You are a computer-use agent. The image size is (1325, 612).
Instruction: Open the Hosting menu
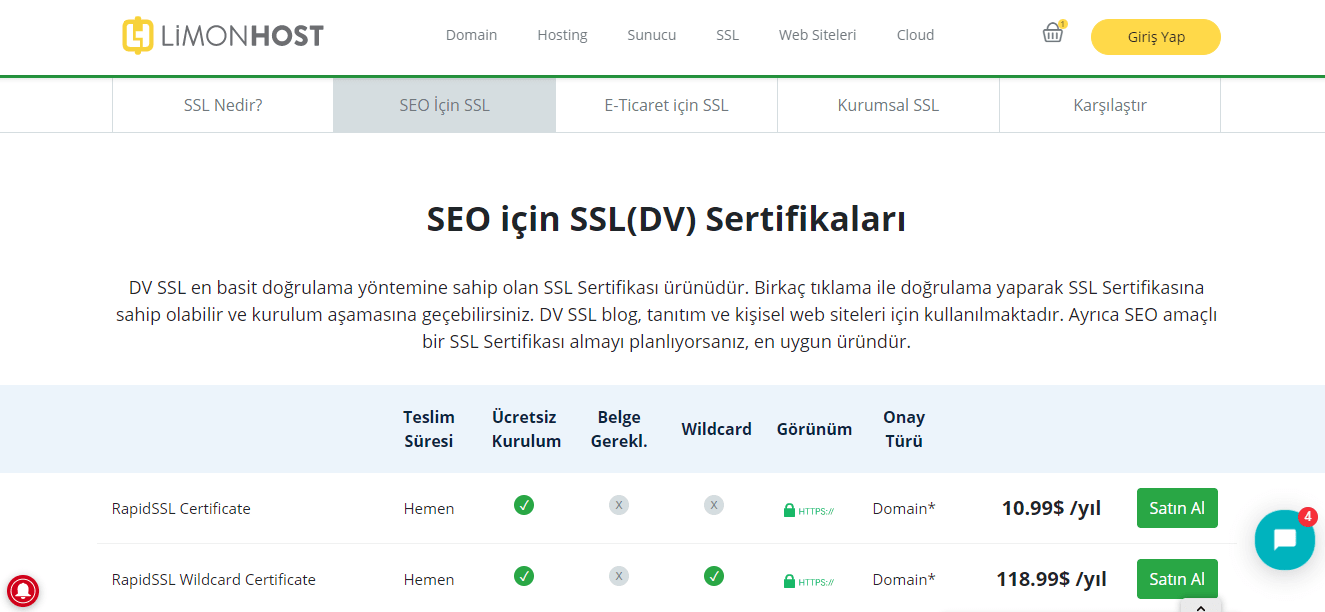562,35
